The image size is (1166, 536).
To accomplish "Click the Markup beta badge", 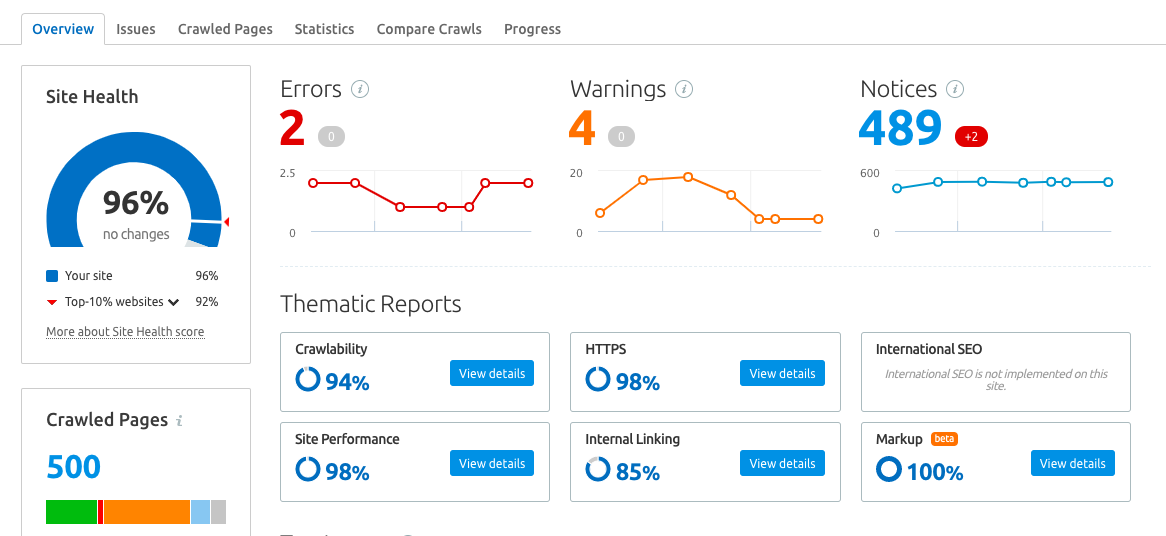I will click(945, 439).
